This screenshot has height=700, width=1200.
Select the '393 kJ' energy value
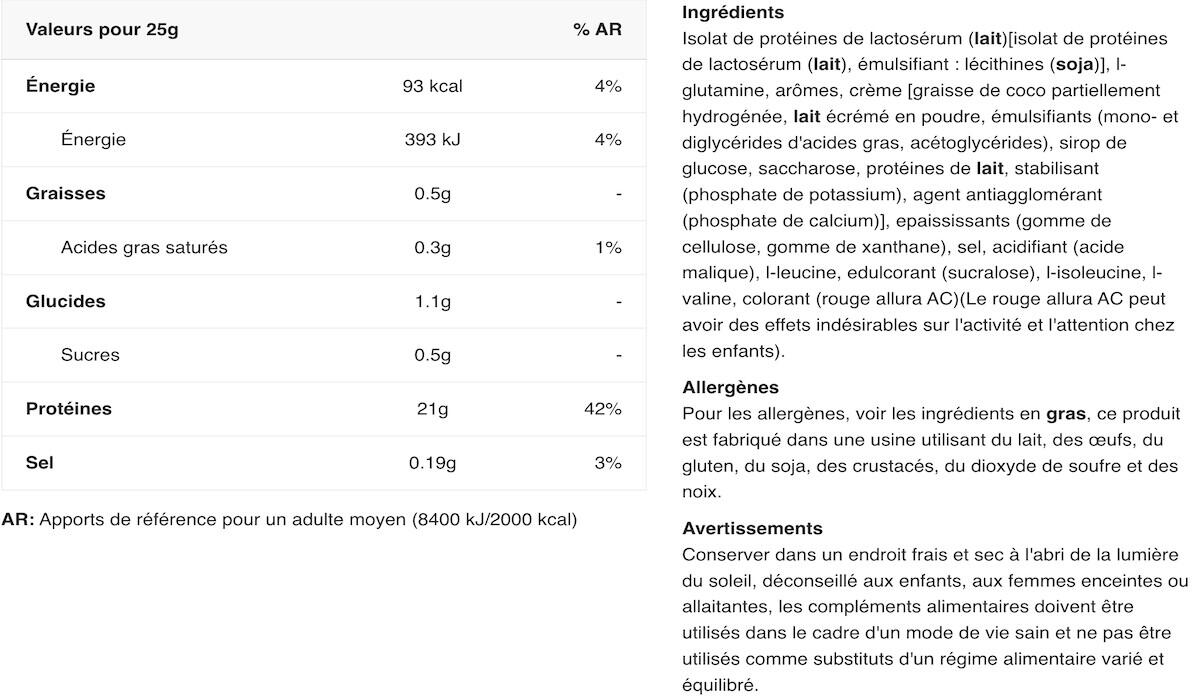[432, 140]
